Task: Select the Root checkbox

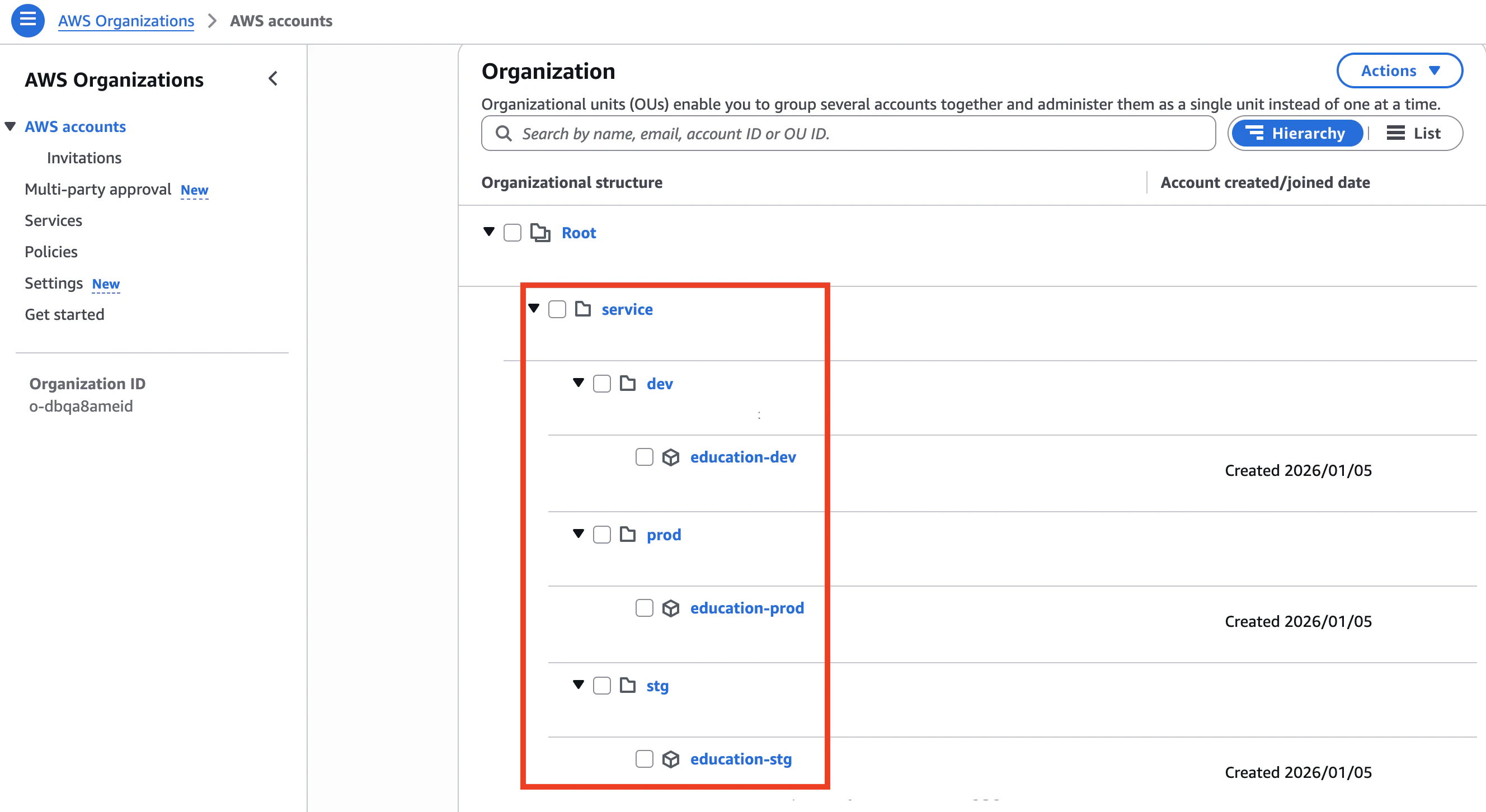Action: pos(512,233)
